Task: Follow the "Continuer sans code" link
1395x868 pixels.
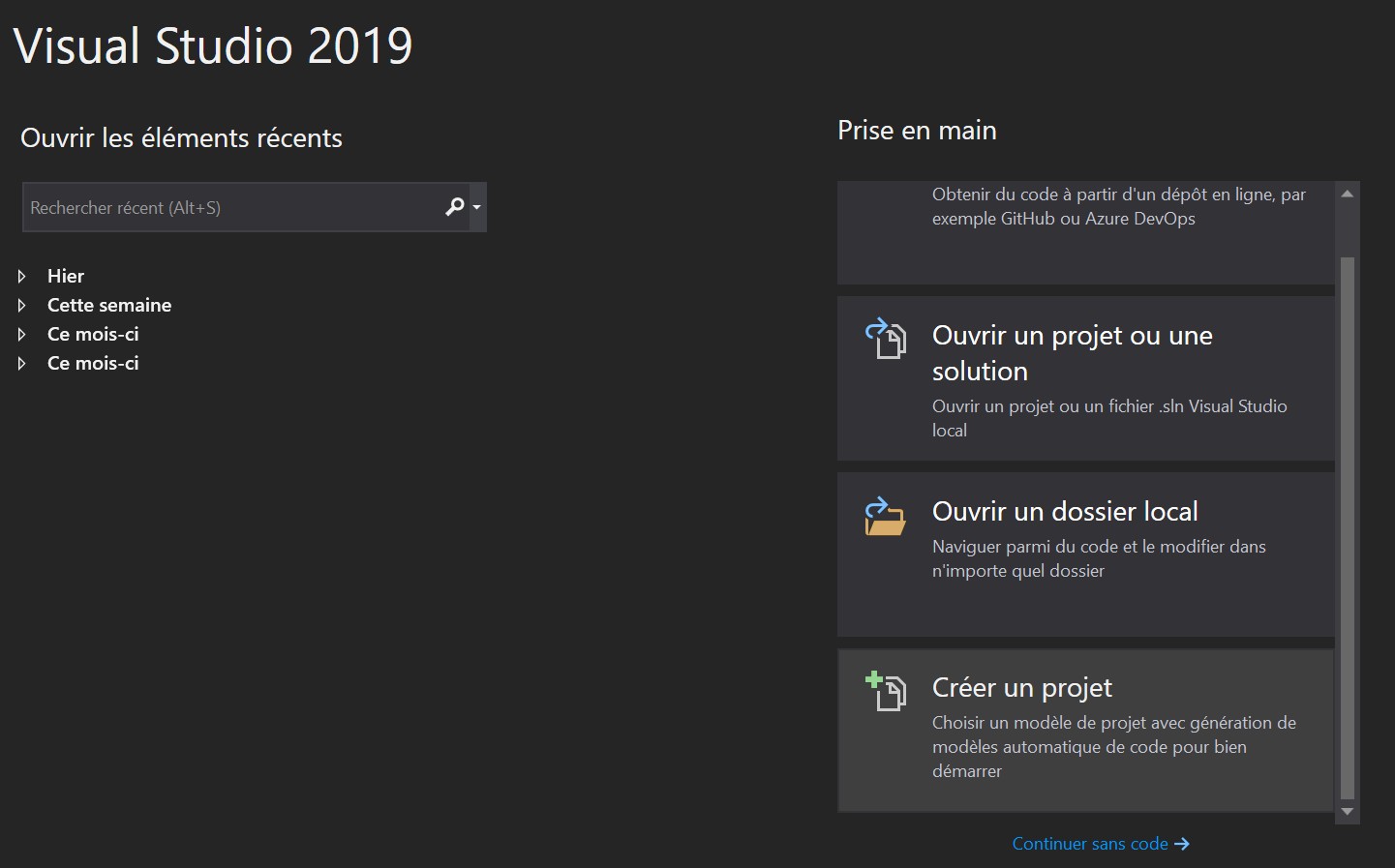Action: (1090, 844)
